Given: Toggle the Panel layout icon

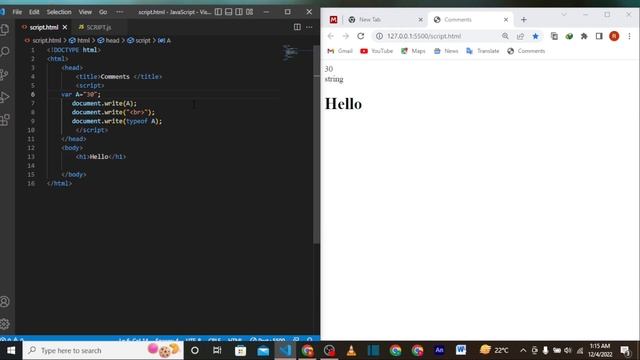Looking at the screenshot, I should [x=229, y=12].
